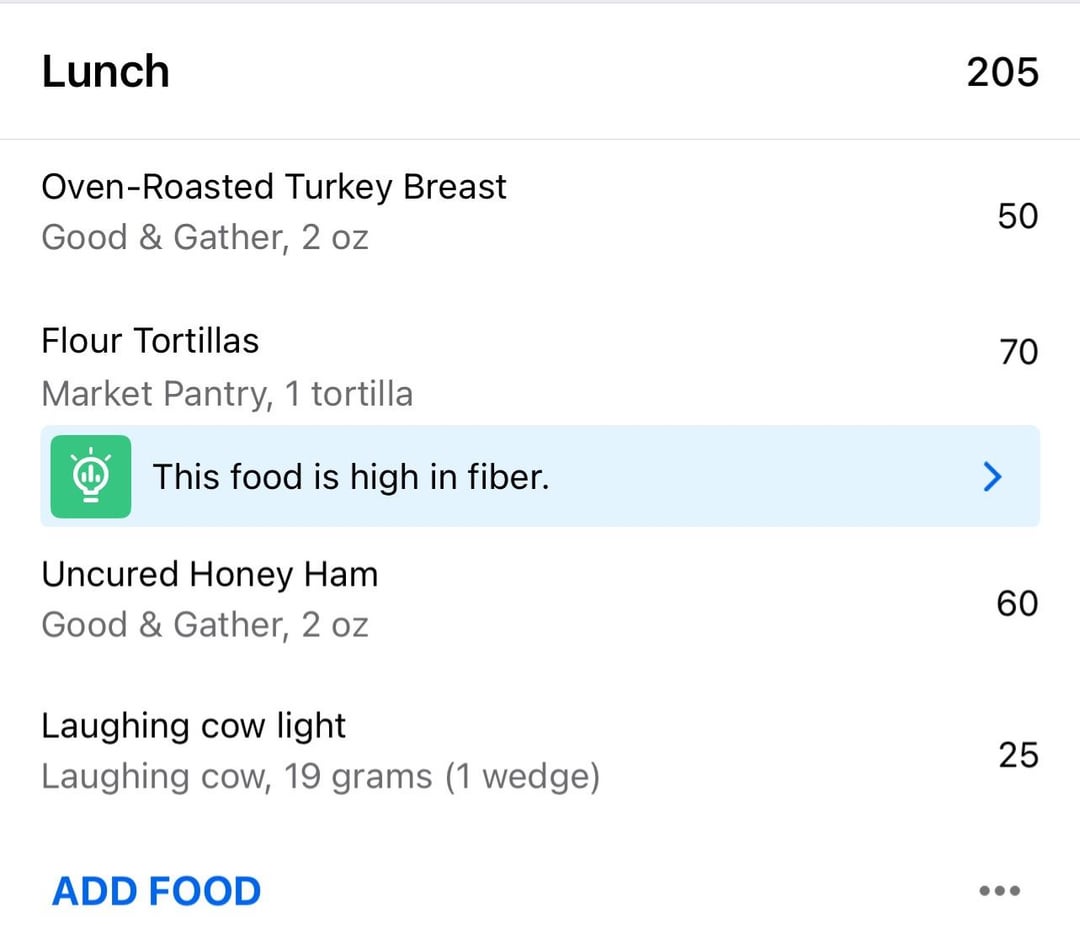Open the Lunch meal header

click(x=540, y=72)
